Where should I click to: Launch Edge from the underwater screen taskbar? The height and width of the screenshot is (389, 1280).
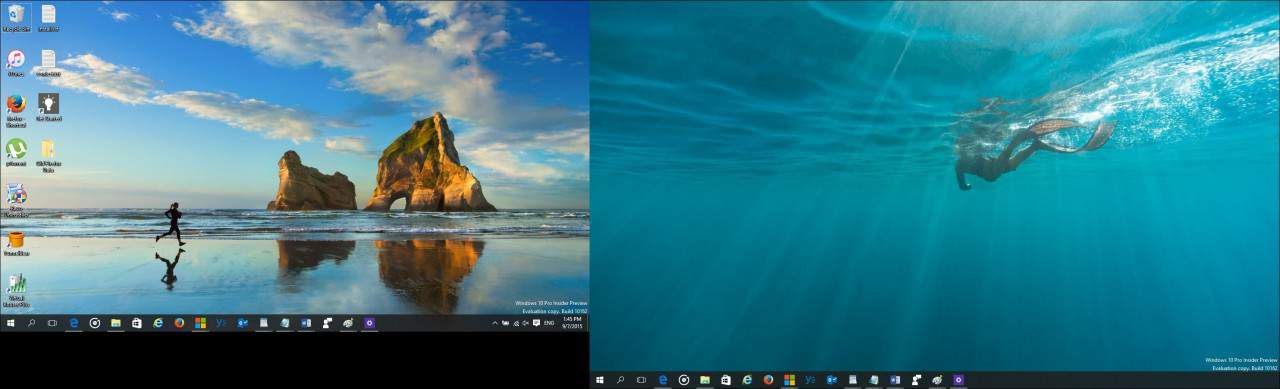[663, 380]
